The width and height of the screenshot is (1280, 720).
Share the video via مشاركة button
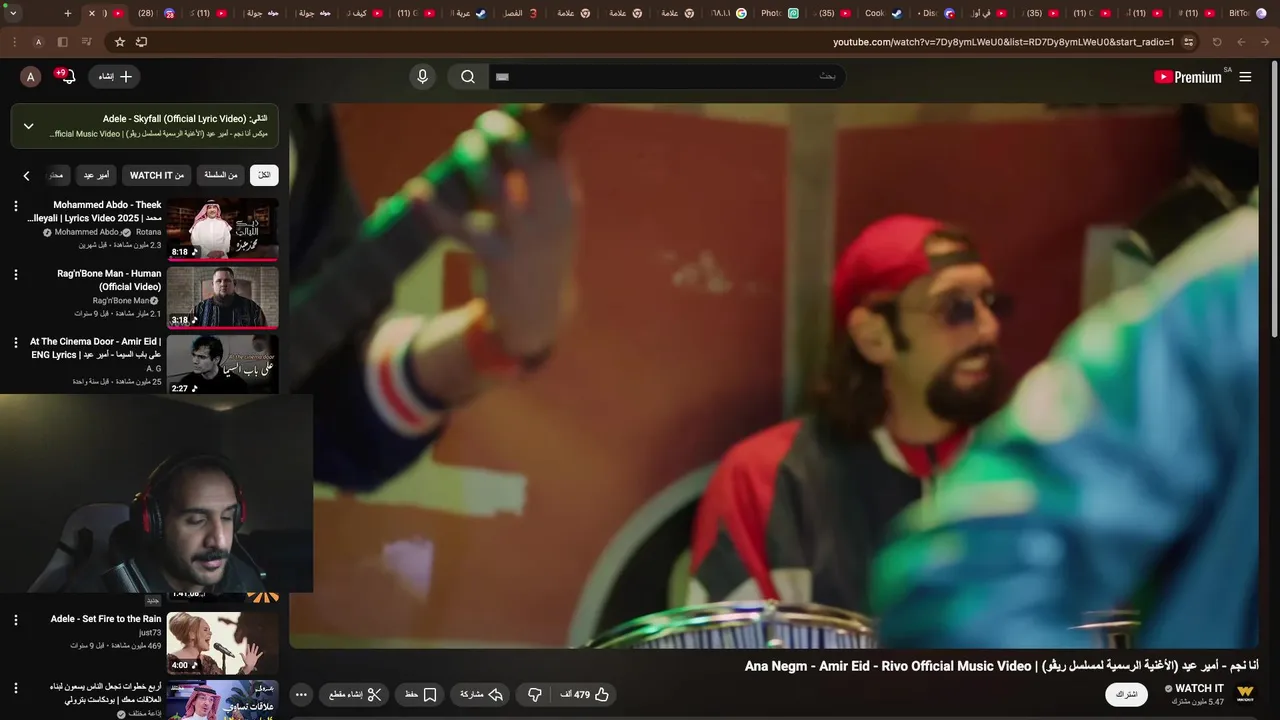click(x=482, y=694)
